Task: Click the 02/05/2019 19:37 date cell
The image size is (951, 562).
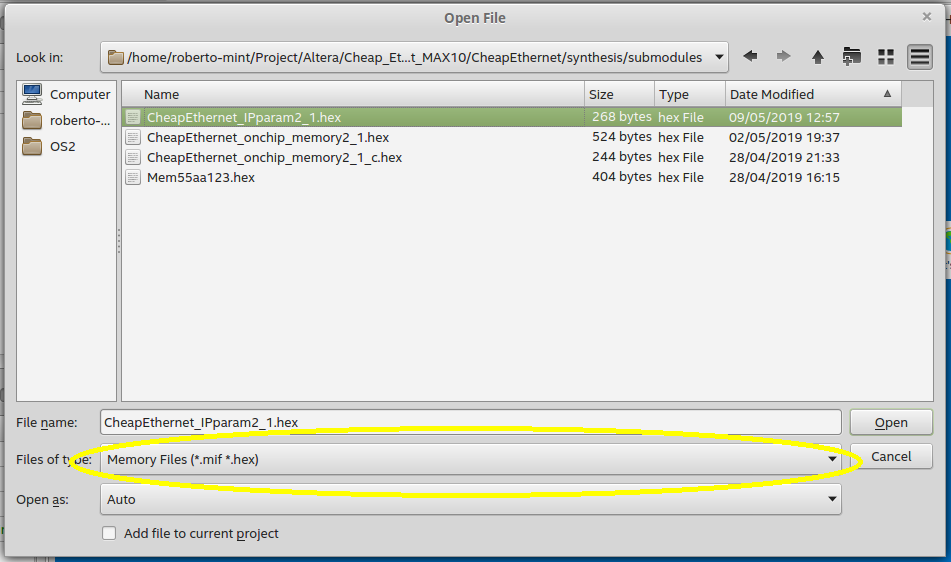Action: click(x=784, y=137)
